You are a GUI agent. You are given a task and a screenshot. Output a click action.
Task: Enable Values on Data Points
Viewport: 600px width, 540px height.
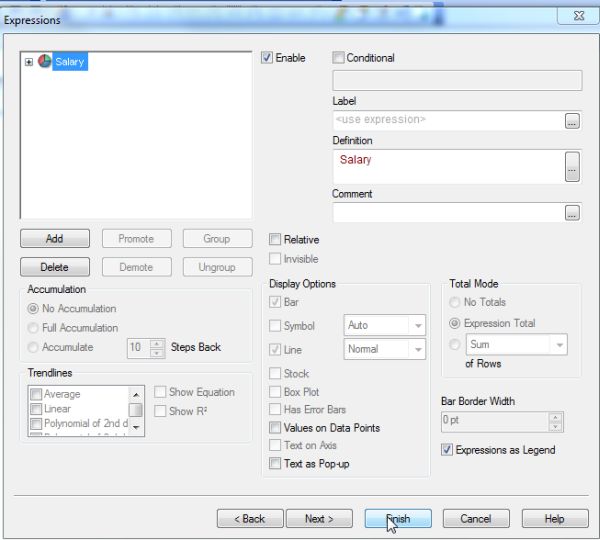pyautogui.click(x=275, y=427)
